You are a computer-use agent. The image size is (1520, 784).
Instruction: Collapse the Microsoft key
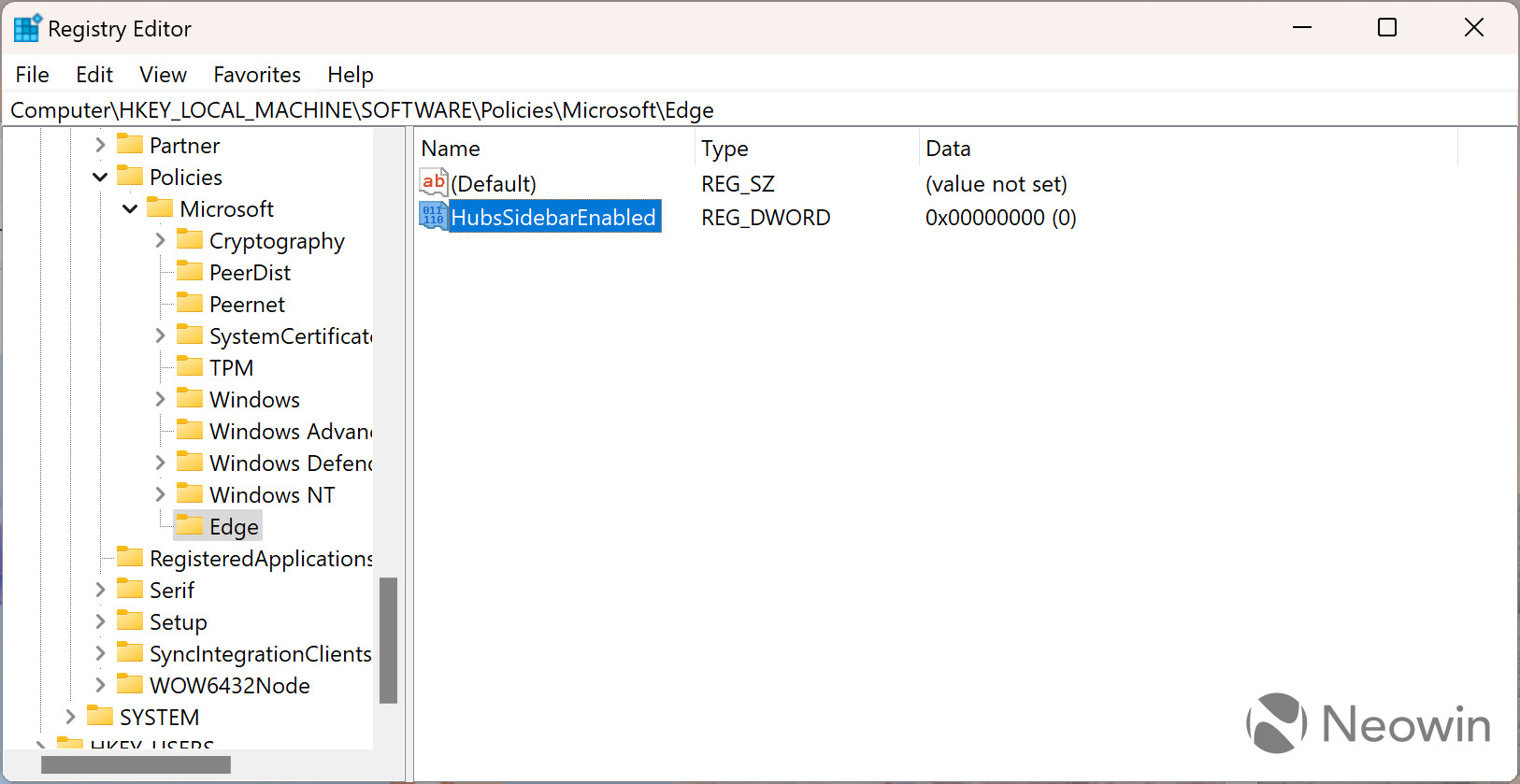point(130,209)
